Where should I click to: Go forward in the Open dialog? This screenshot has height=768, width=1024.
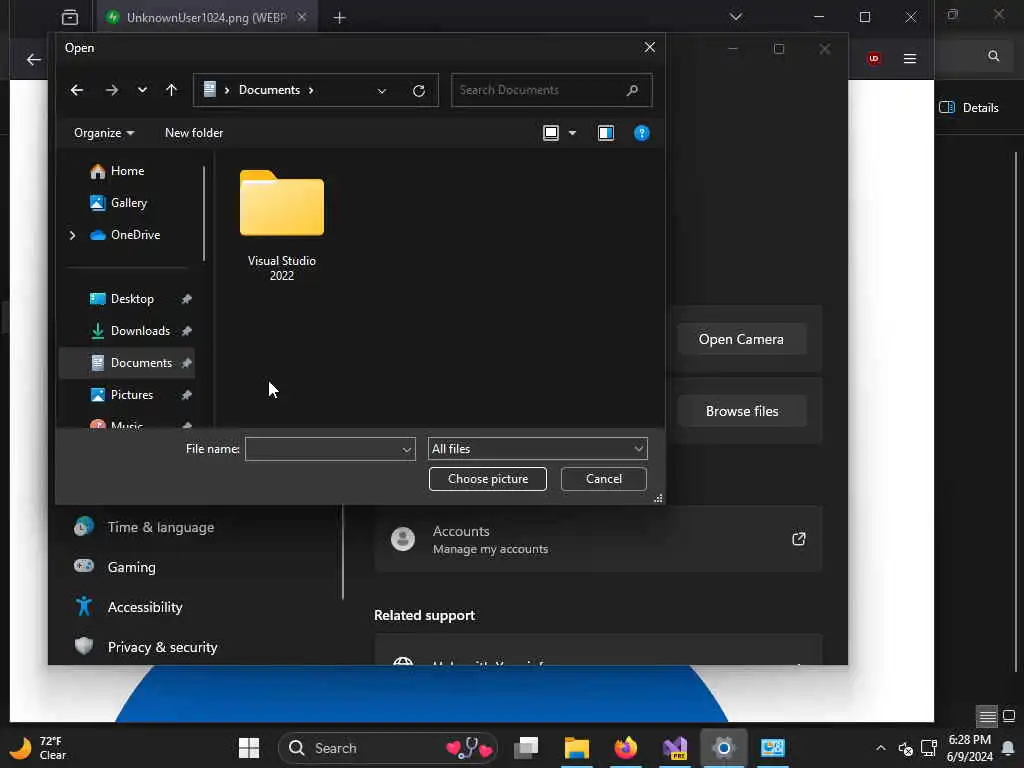coord(112,90)
